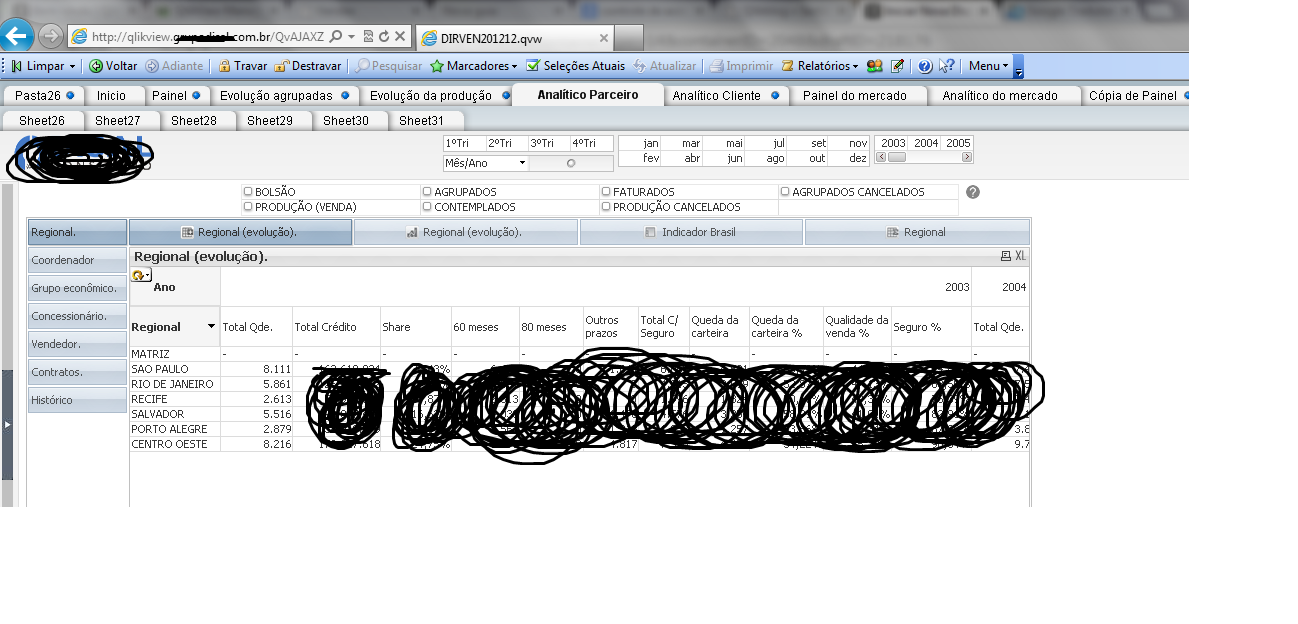Select the Coordenador side button
The image size is (1298, 624).
(x=77, y=260)
